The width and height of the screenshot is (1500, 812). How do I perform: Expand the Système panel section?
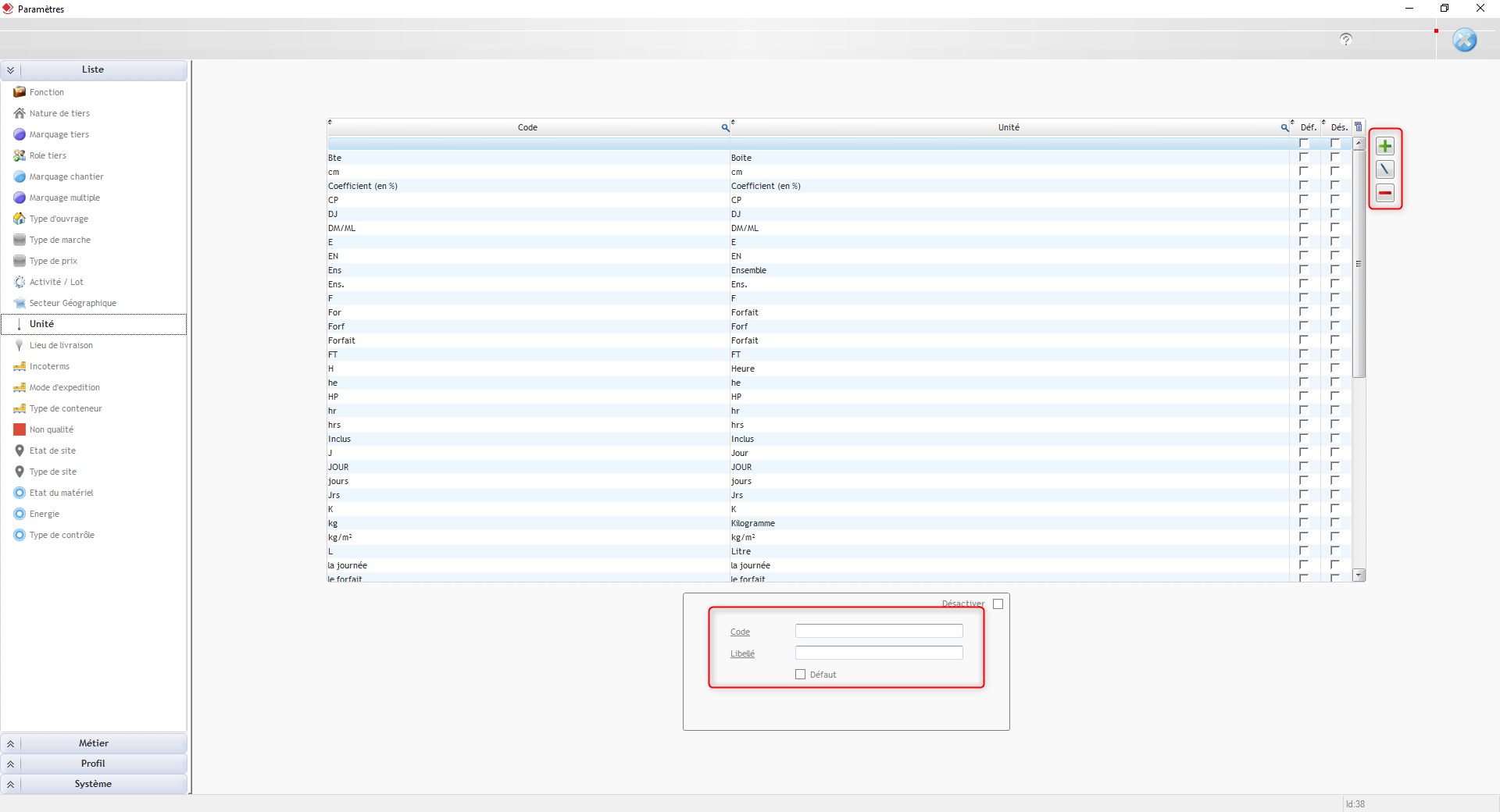click(x=11, y=785)
